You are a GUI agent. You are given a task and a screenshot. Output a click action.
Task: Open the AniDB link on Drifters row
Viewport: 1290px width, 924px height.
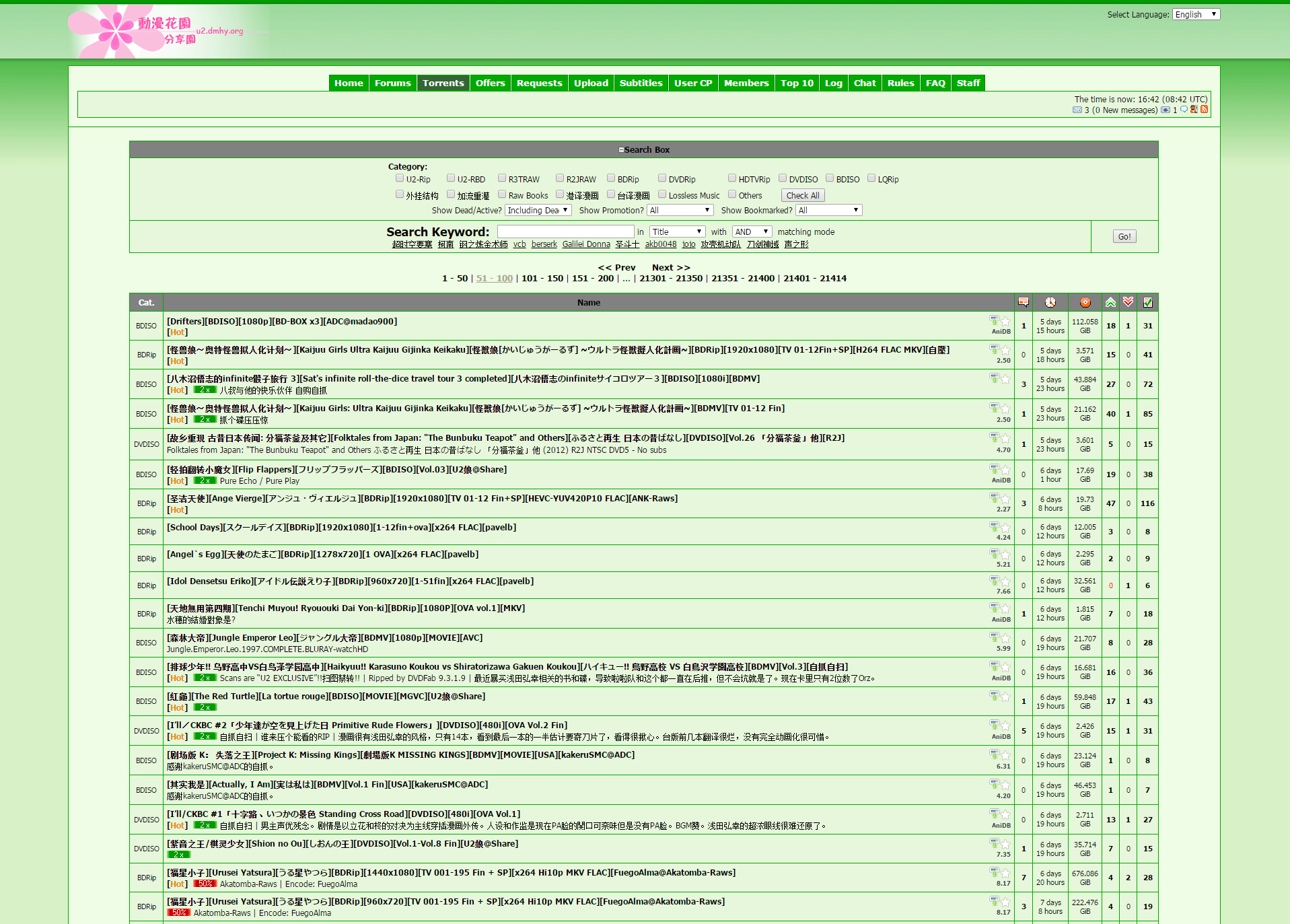(1001, 331)
